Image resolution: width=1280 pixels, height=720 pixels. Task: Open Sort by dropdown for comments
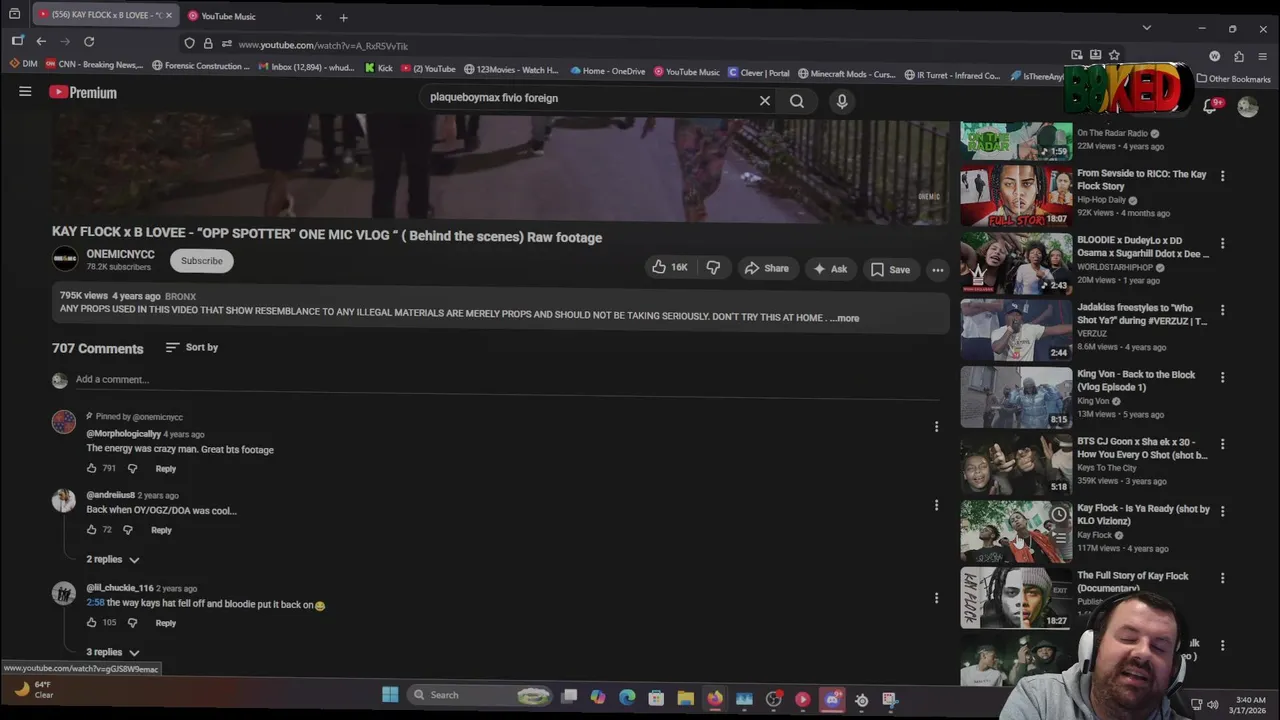point(191,347)
